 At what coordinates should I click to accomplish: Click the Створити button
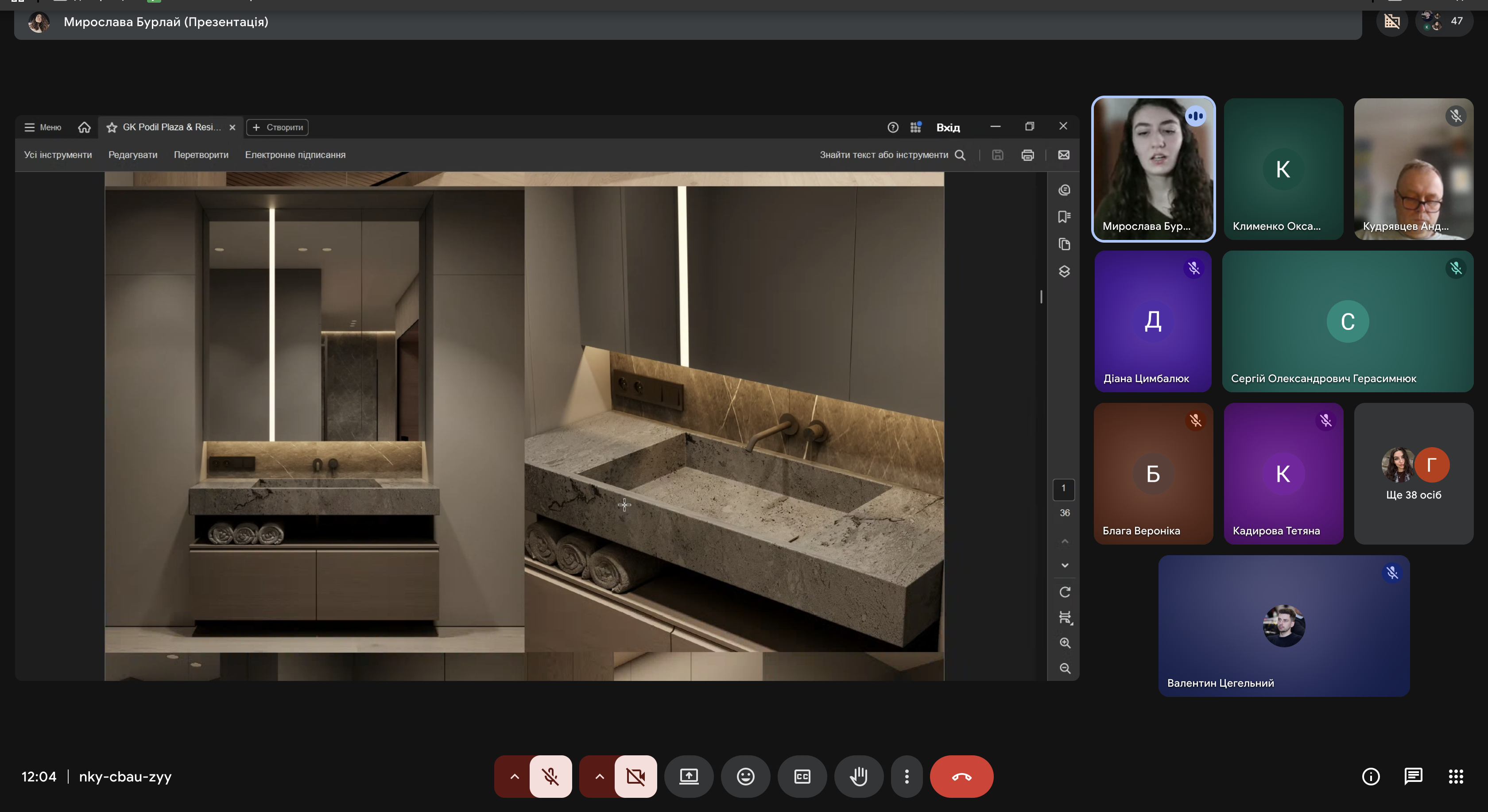[277, 127]
